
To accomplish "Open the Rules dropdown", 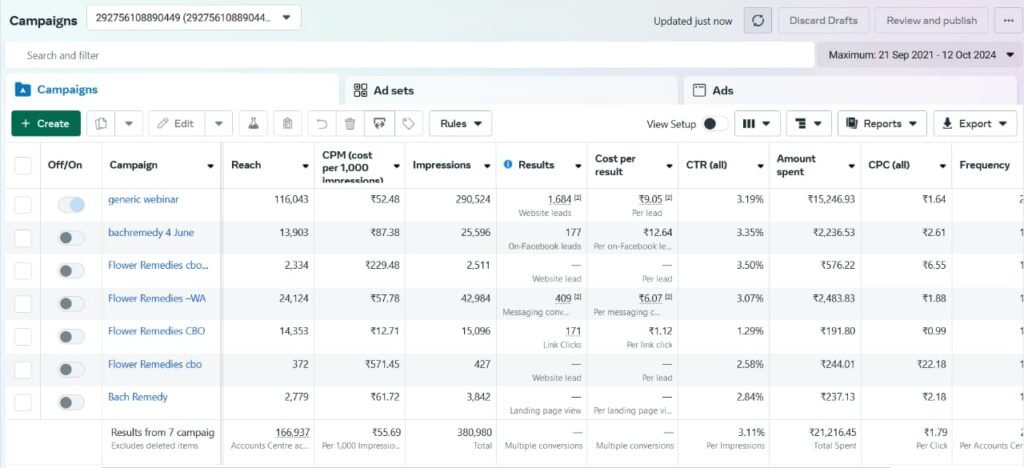I will (x=460, y=124).
